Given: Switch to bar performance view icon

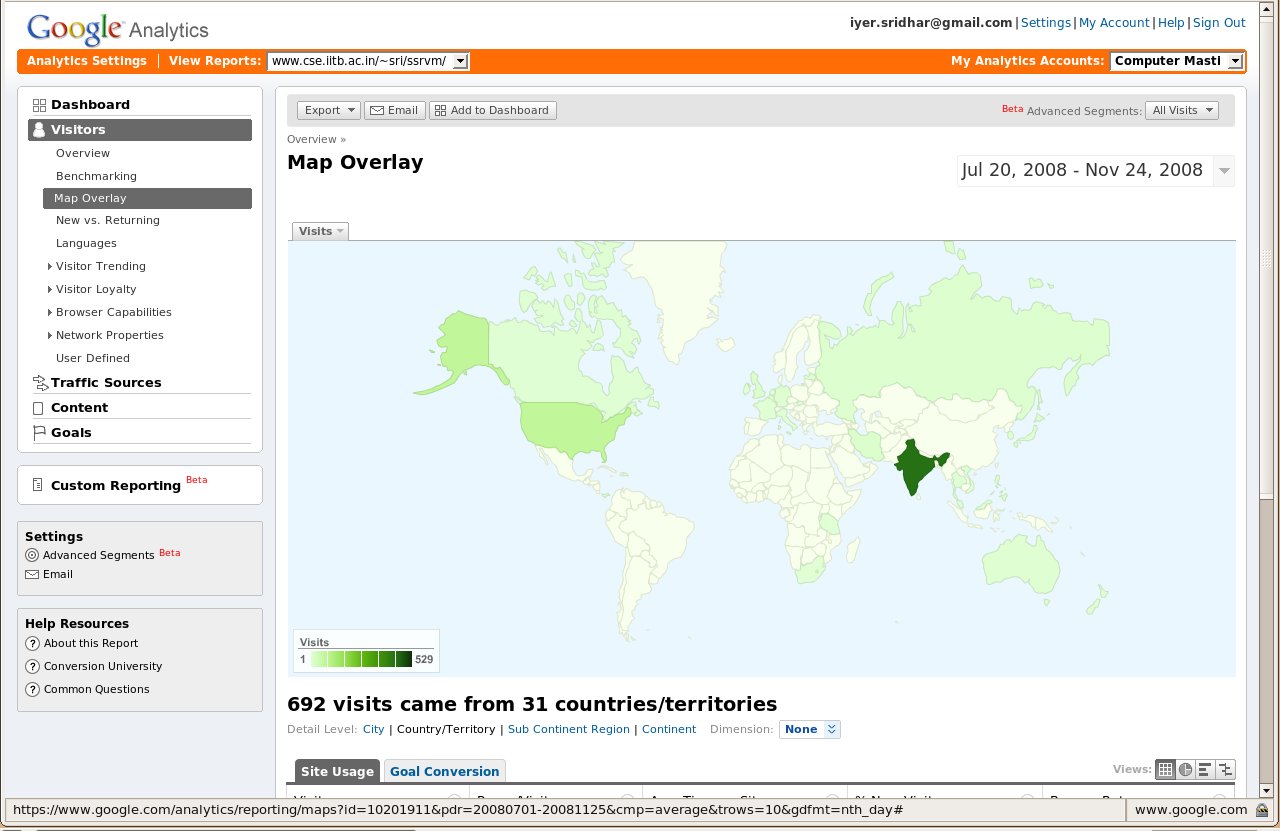Looking at the screenshot, I should pyautogui.click(x=1205, y=769).
